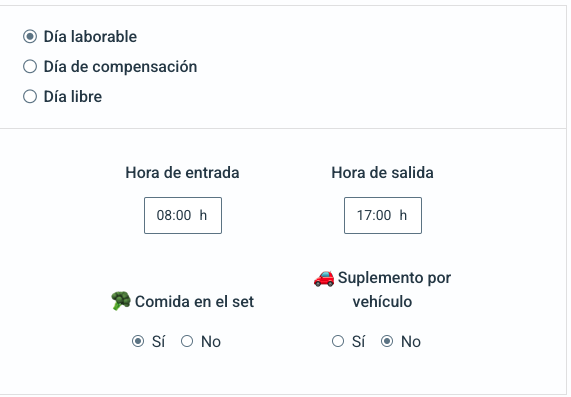Click the 'Día libre' label text
571x397 pixels.
73,97
